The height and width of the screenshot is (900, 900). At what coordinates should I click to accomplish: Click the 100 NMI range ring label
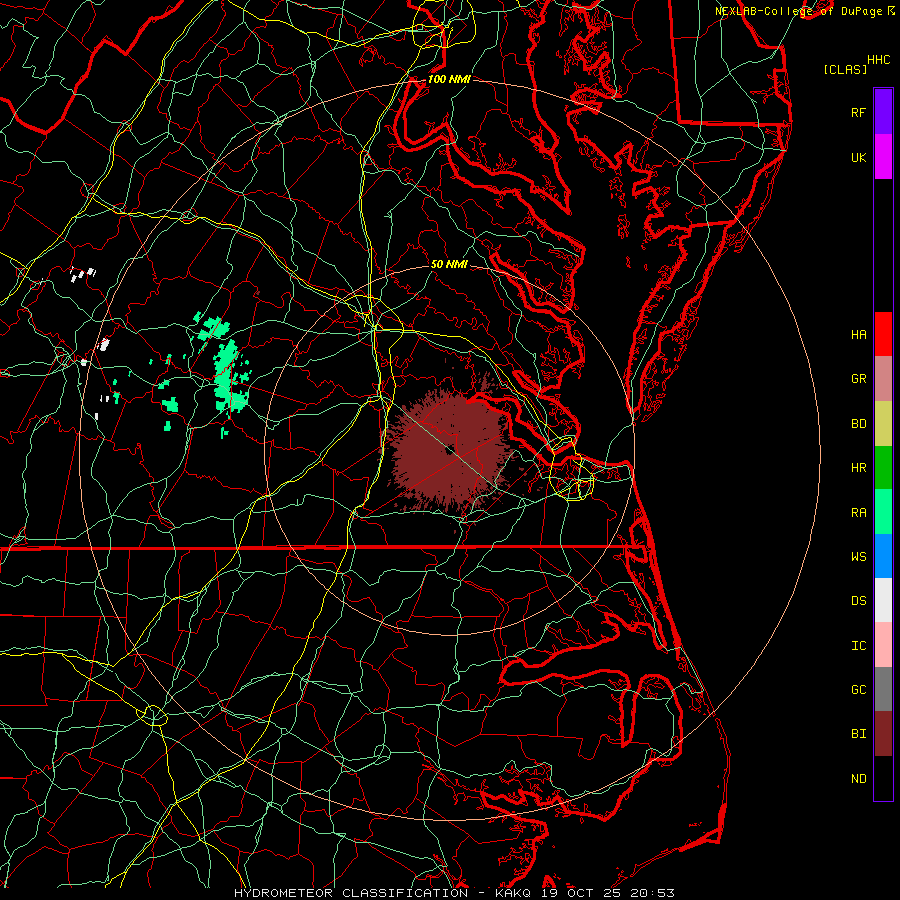click(449, 79)
